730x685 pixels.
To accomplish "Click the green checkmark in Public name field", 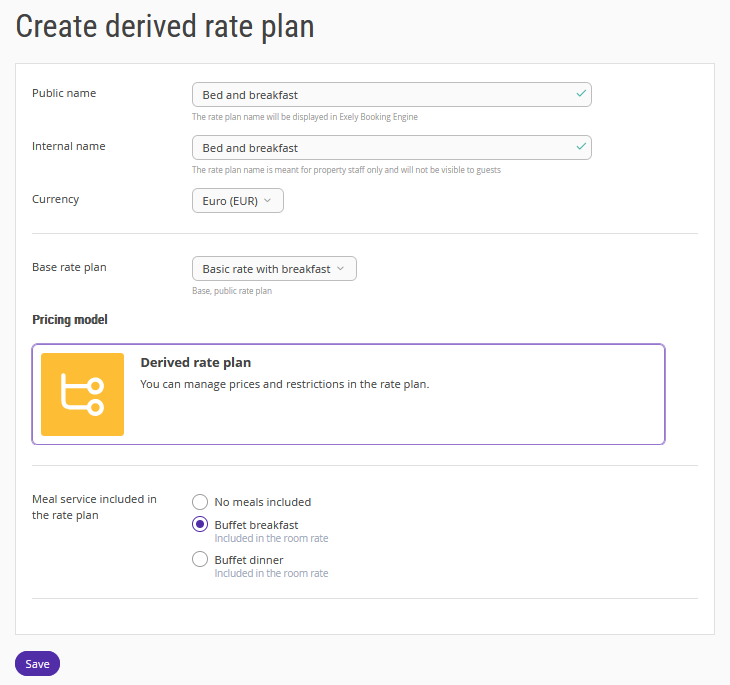I will click(x=581, y=94).
